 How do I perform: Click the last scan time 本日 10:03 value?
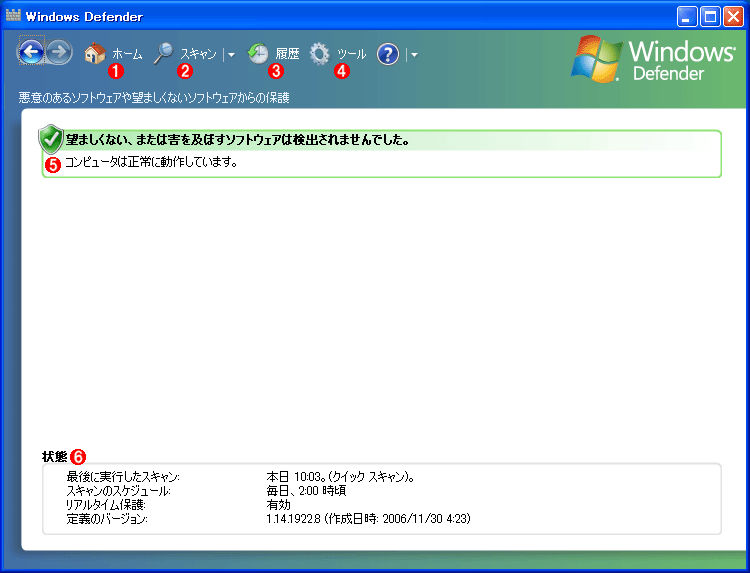click(x=340, y=477)
